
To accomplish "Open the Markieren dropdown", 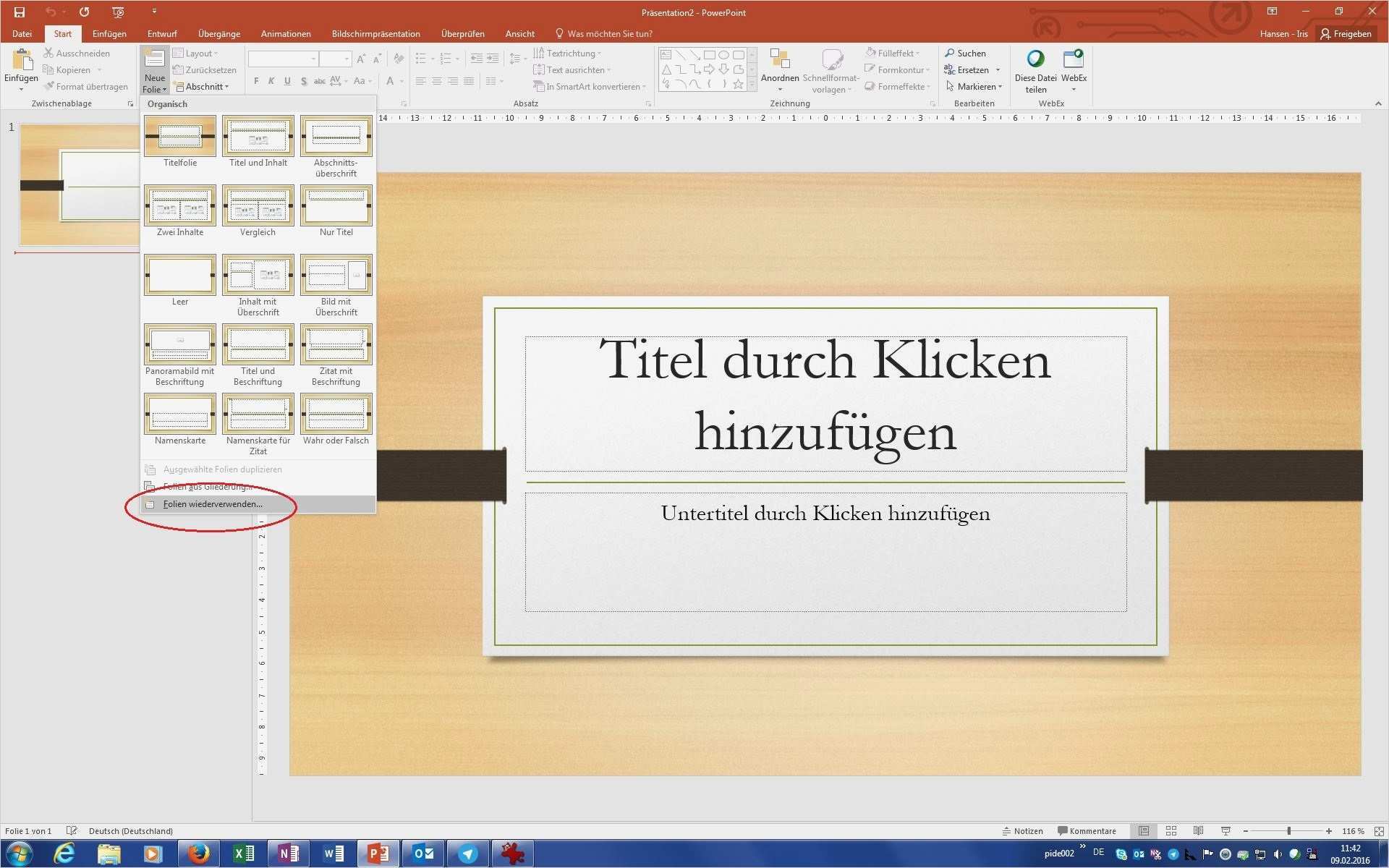I will tap(975, 86).
